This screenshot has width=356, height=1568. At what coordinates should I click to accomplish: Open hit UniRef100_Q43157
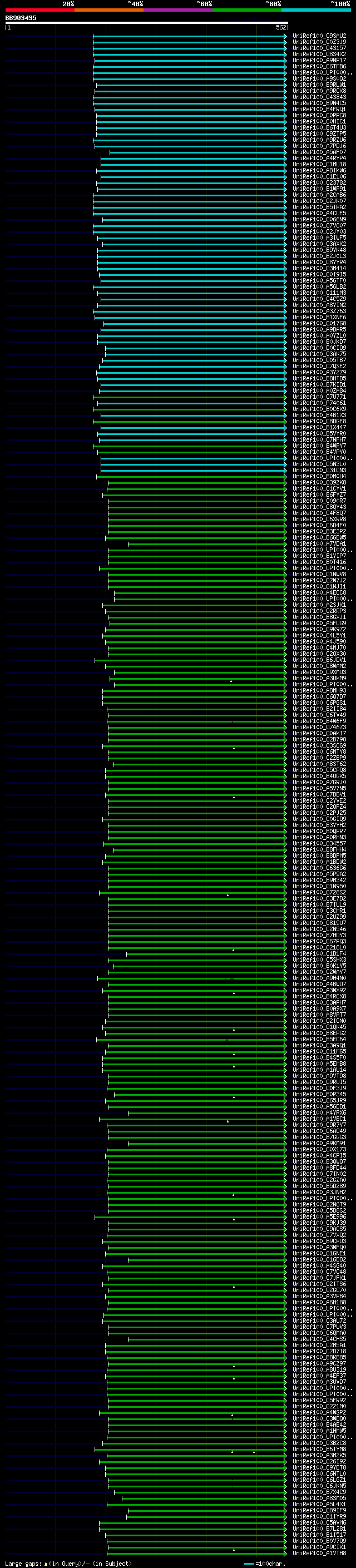(x=319, y=48)
